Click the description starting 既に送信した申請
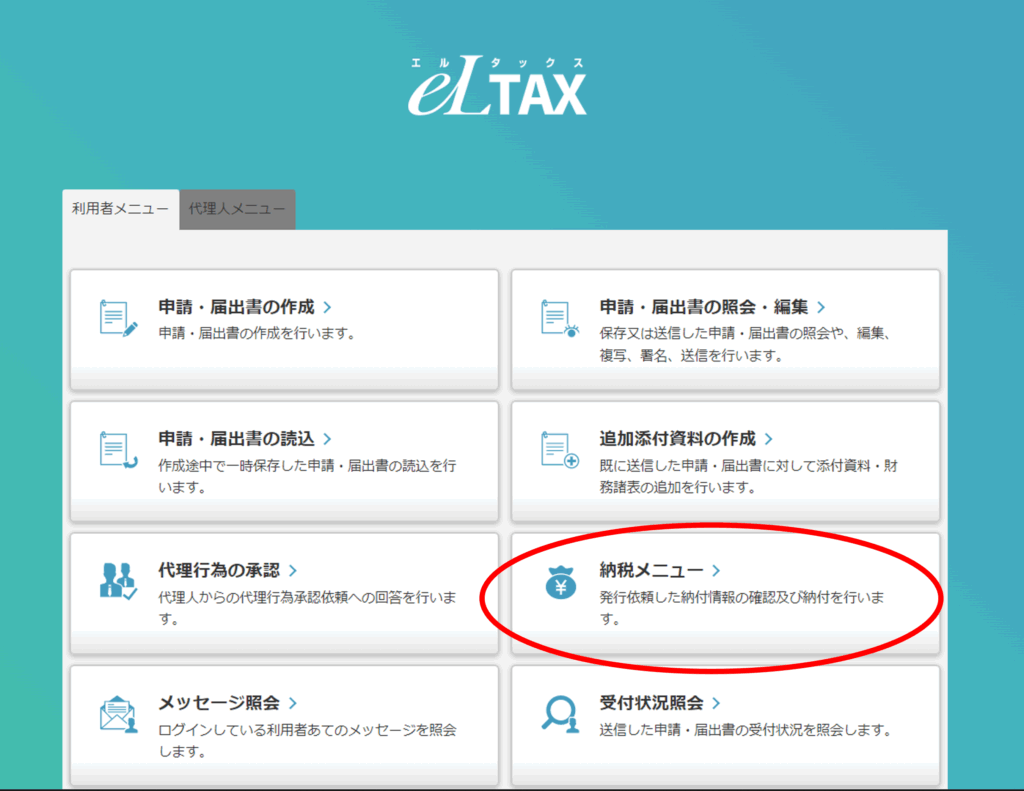 748,476
